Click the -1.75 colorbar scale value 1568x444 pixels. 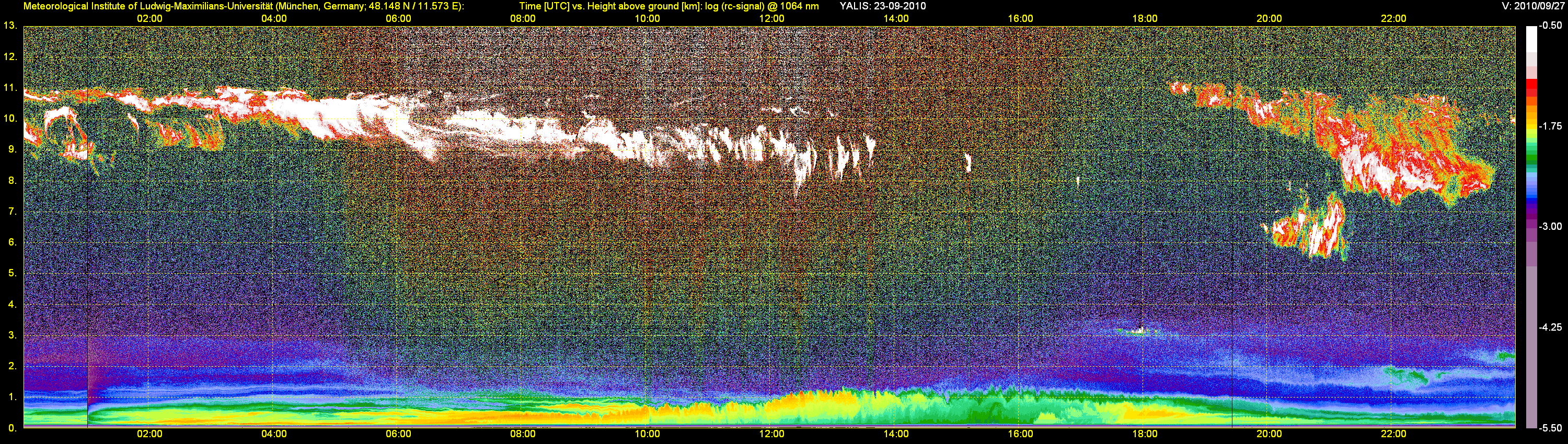click(x=1550, y=126)
